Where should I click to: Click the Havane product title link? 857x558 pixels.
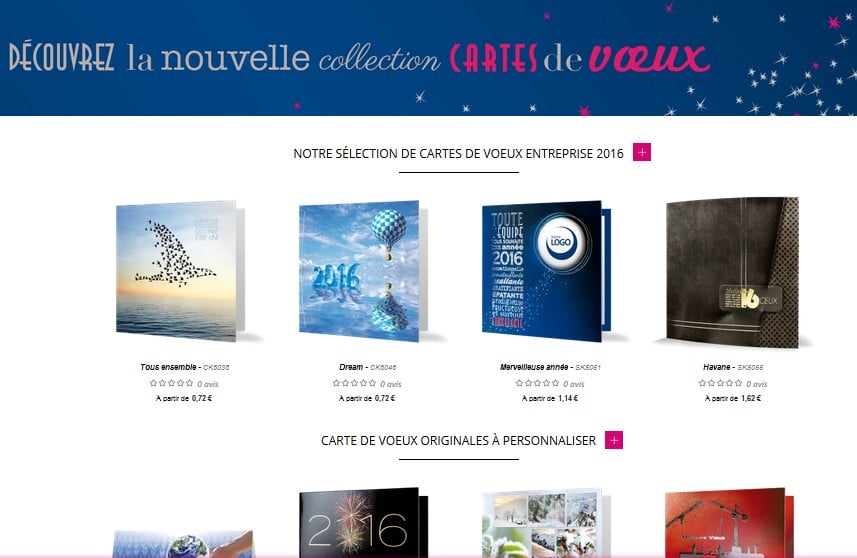pos(717,367)
